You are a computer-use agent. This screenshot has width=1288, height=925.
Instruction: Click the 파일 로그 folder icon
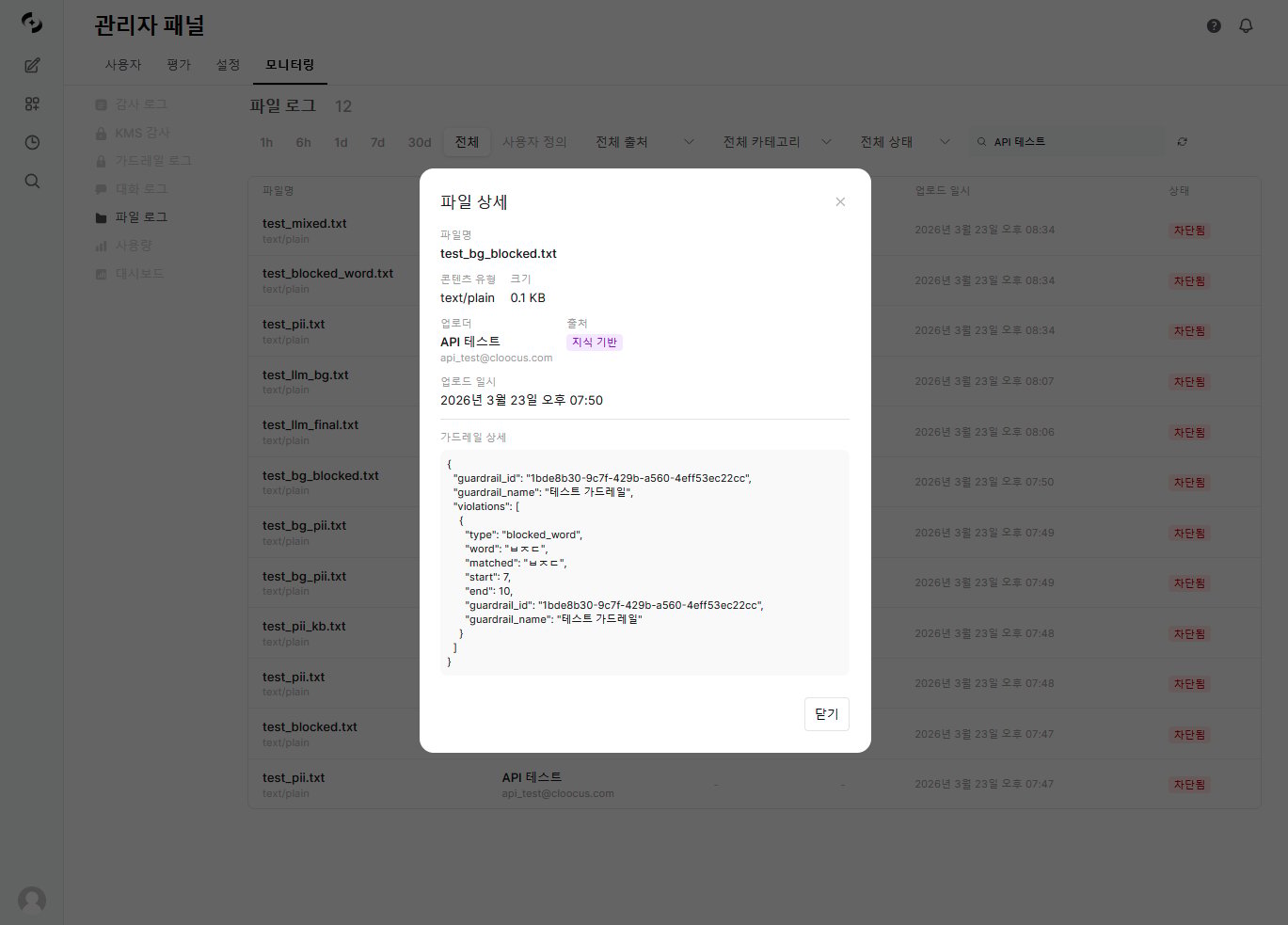tap(101, 217)
